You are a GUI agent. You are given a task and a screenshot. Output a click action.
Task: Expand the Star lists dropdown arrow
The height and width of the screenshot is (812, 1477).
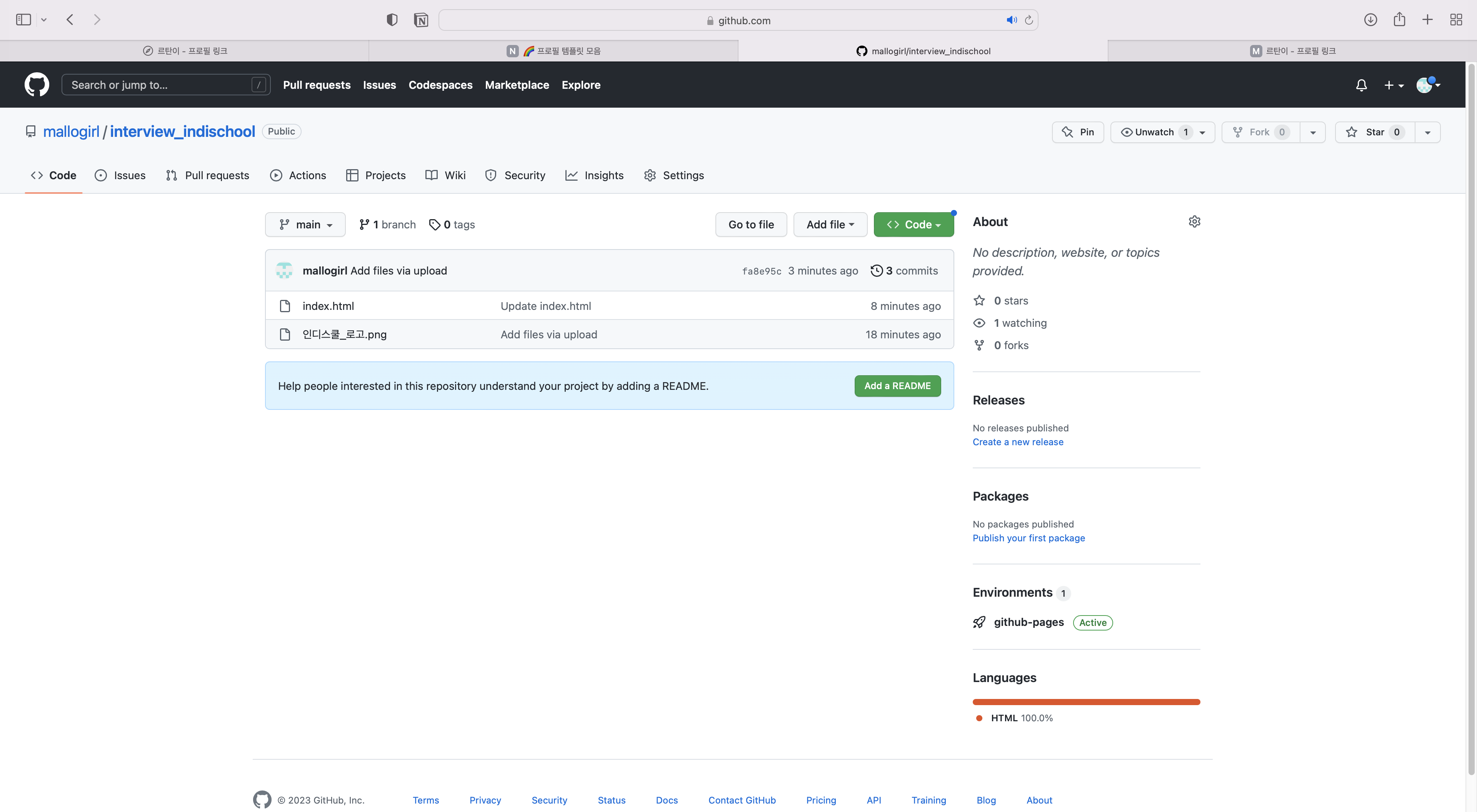tap(1428, 132)
